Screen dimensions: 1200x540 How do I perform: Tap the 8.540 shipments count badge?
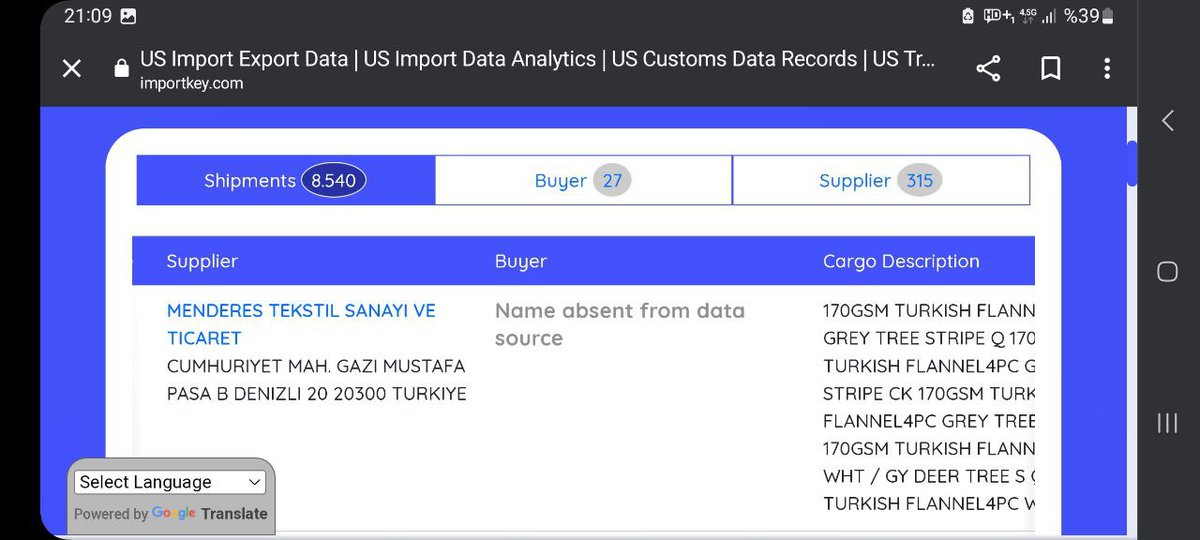(334, 181)
